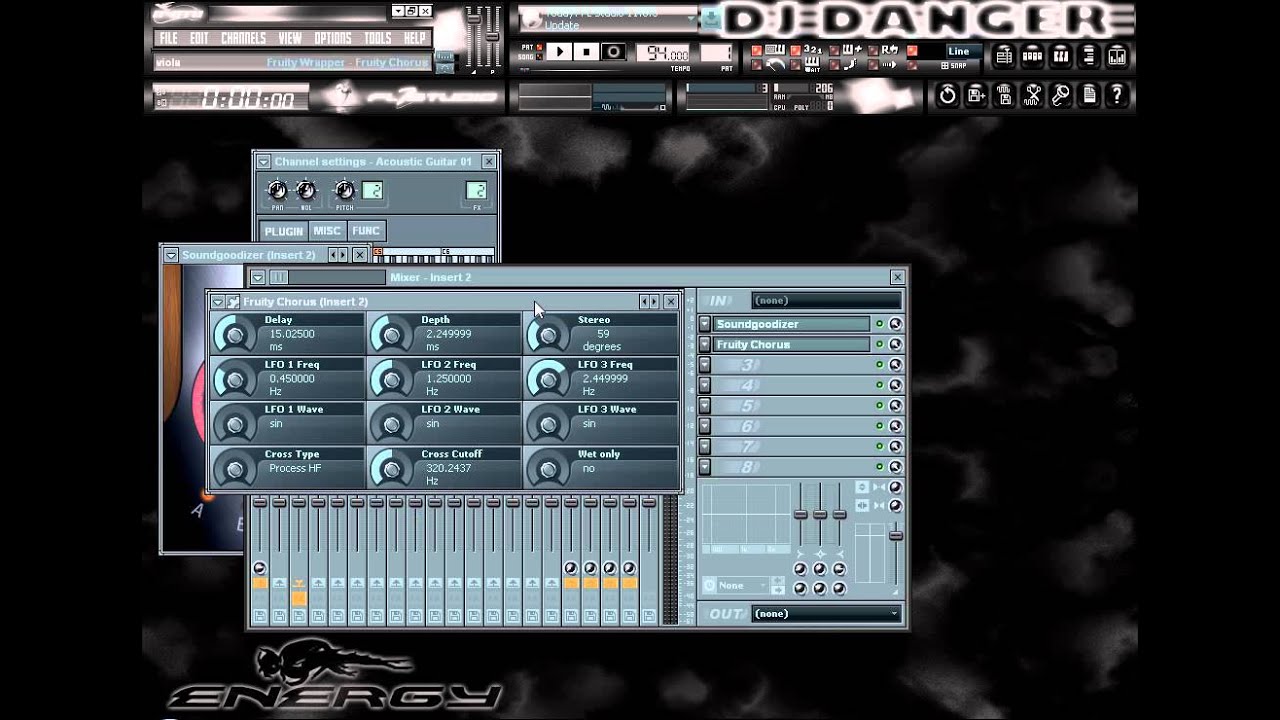Select the Soundgoodizer effect slot name
This screenshot has height=720, width=1280.
[792, 324]
